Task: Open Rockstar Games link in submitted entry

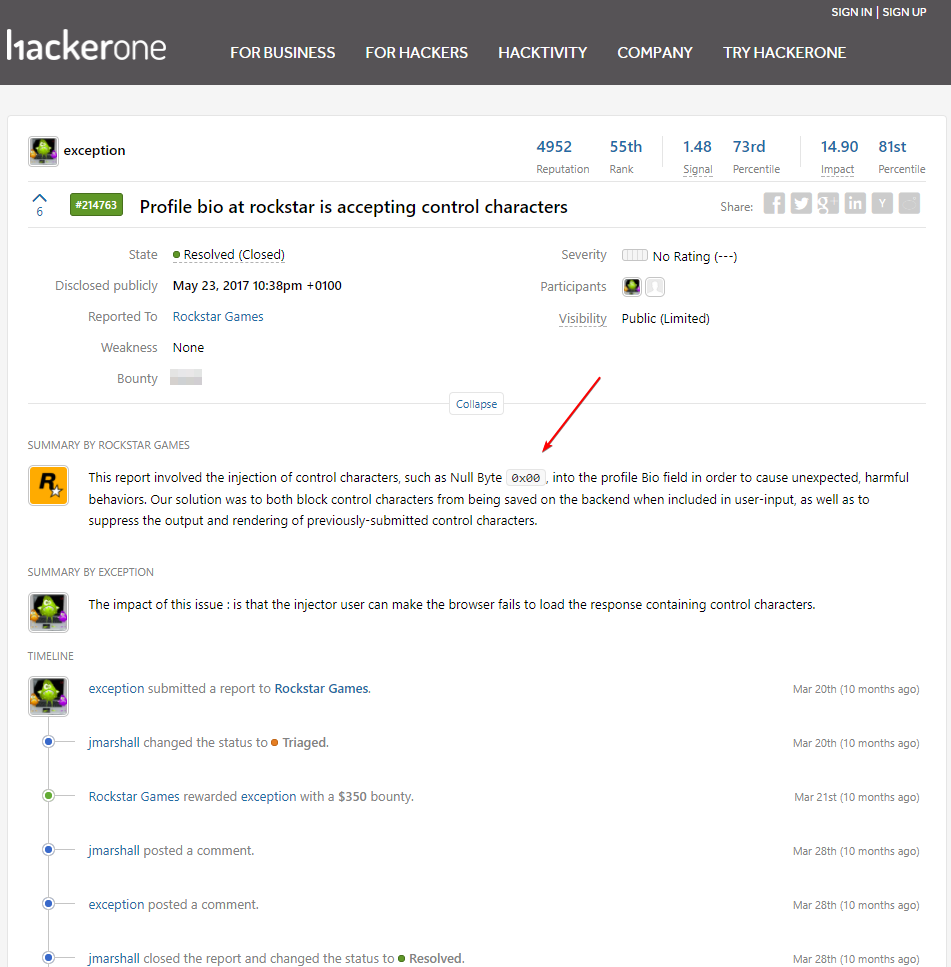Action: click(322, 689)
